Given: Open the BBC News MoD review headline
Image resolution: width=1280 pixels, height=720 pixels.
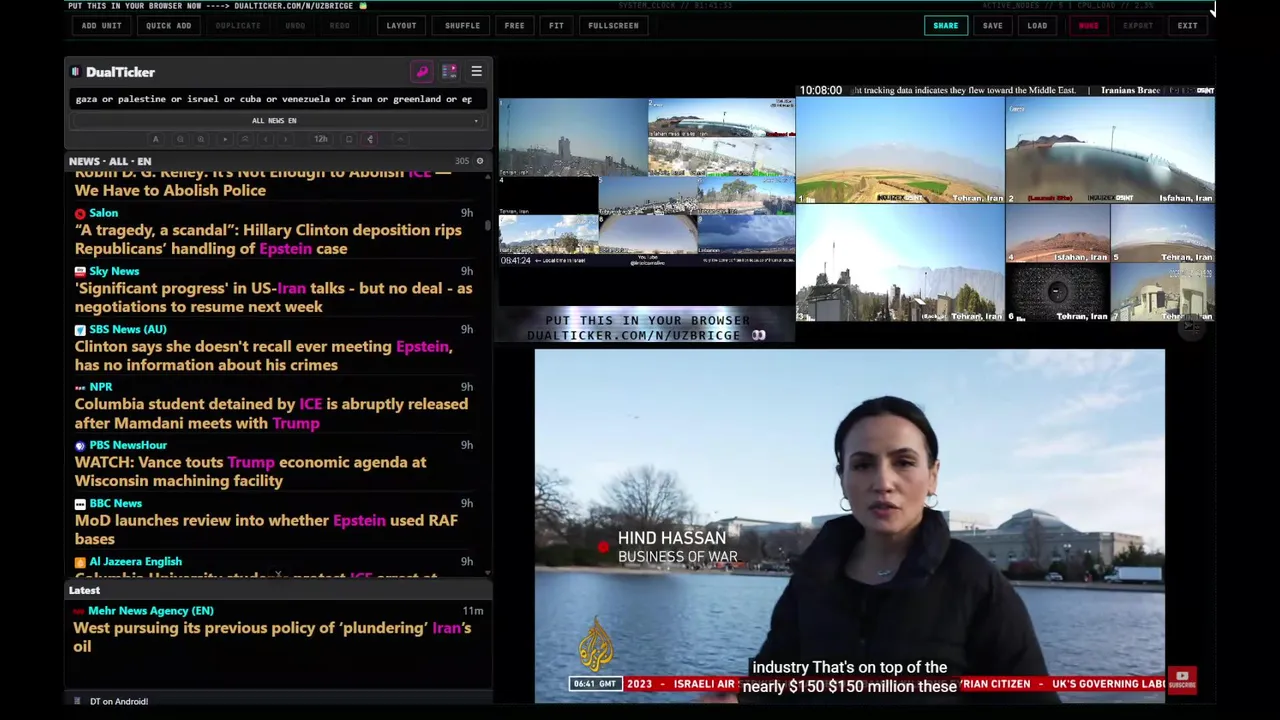Looking at the screenshot, I should [x=266, y=529].
